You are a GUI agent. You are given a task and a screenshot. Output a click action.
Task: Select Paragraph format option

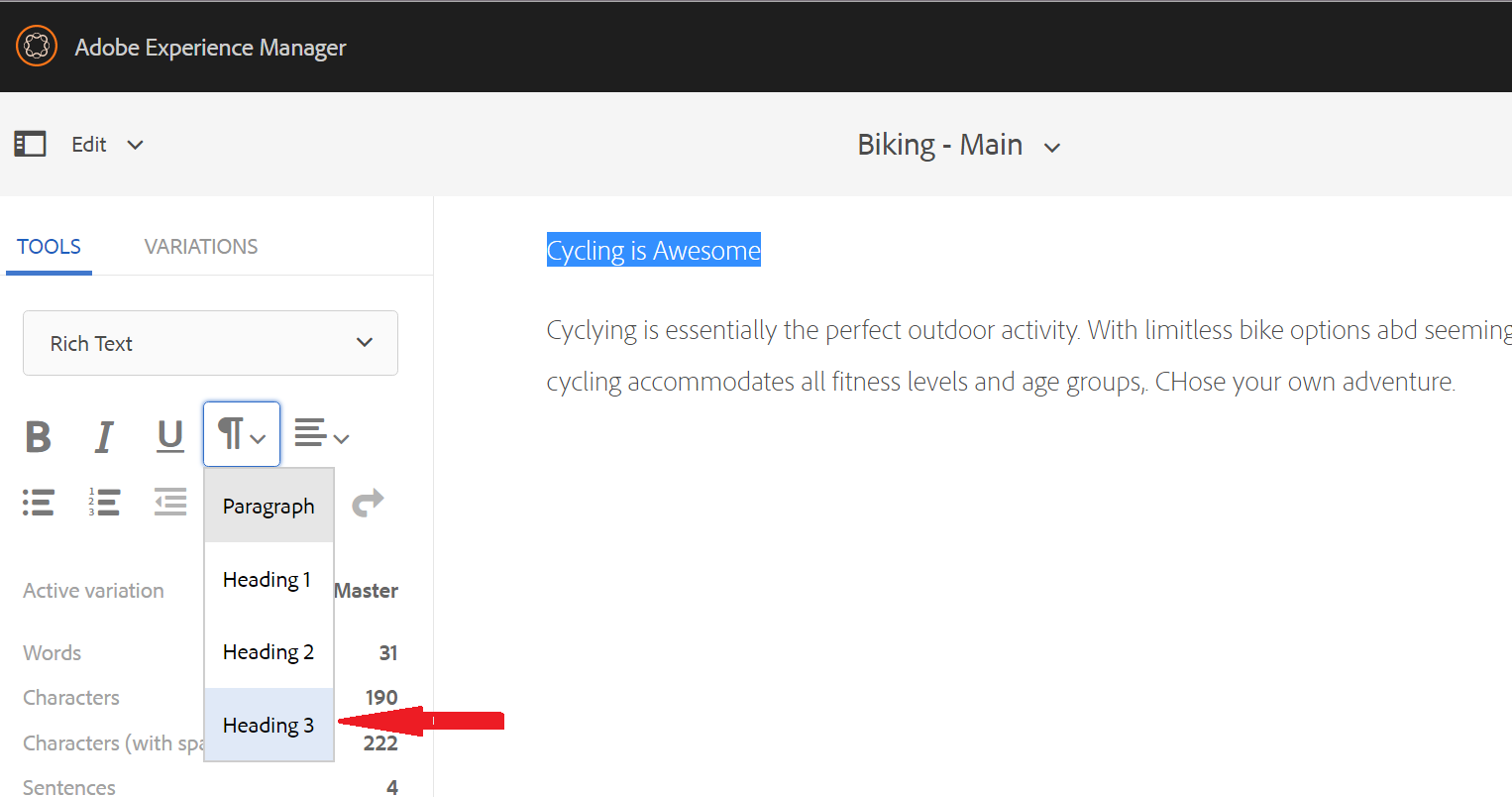(269, 506)
